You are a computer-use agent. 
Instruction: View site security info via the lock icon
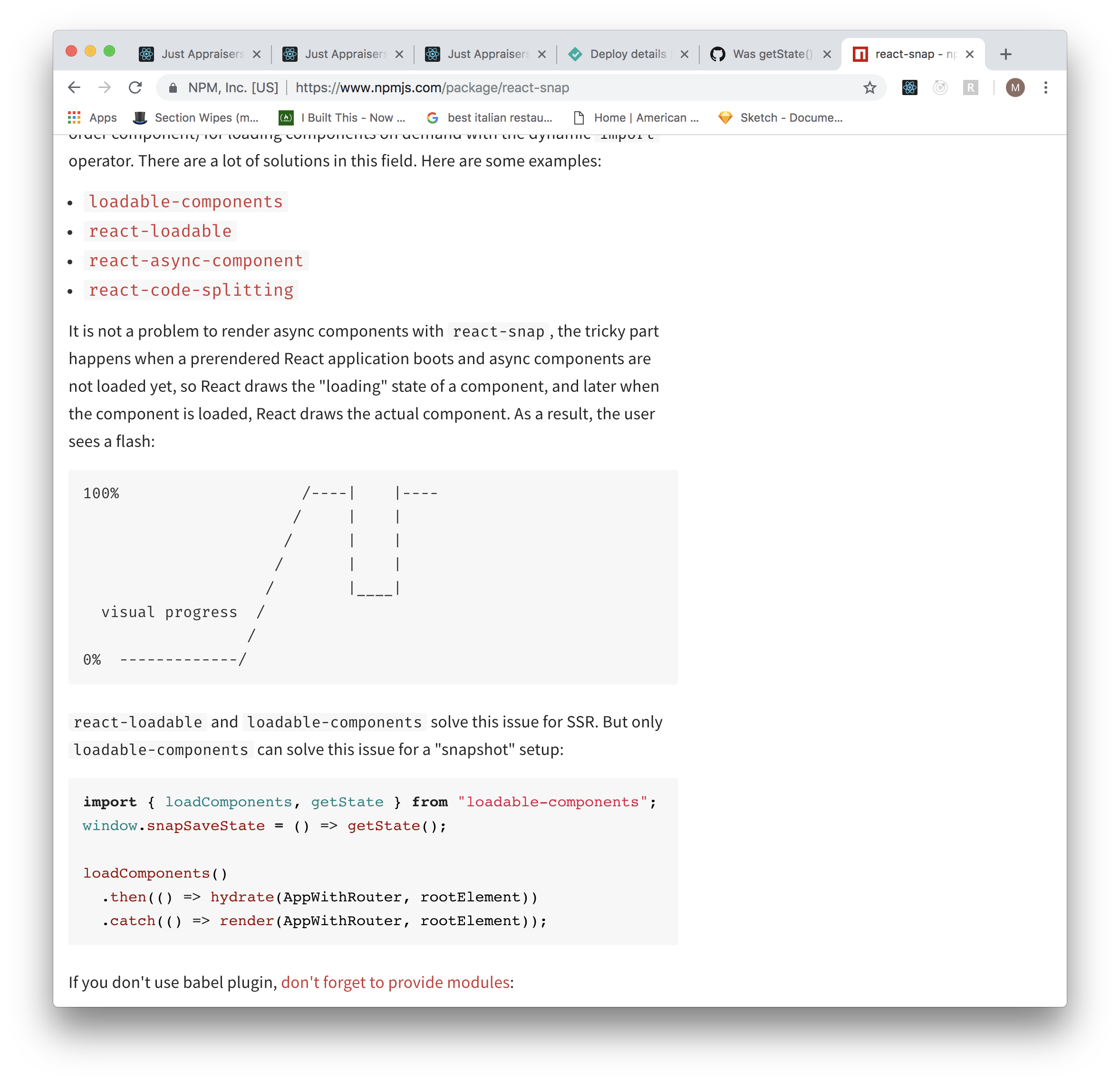tap(173, 87)
